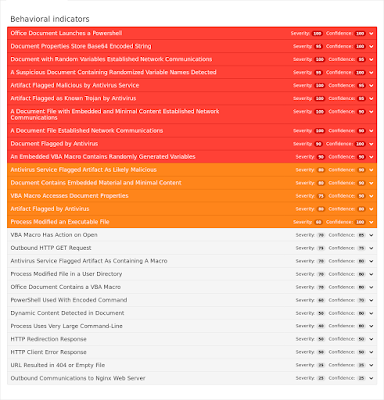Image resolution: width=384 pixels, height=400 pixels.
Task: Expand Document Flagged by Antivirus details arrow
Action: (x=371, y=144)
